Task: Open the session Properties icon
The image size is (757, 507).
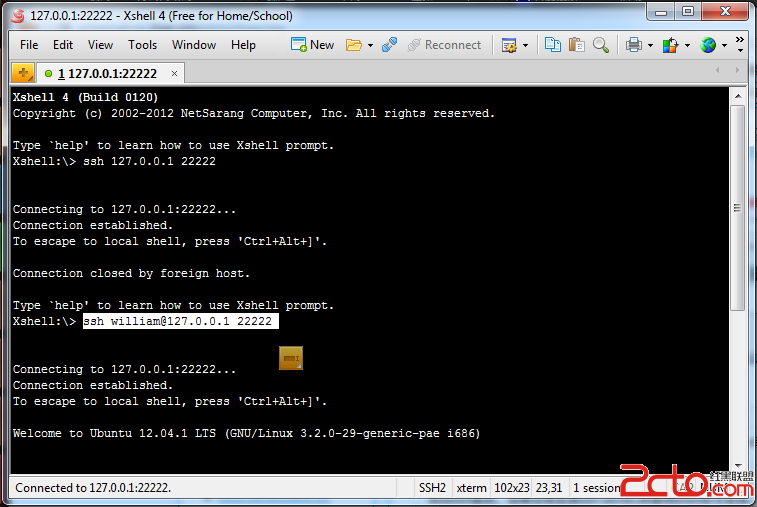Action: point(509,45)
